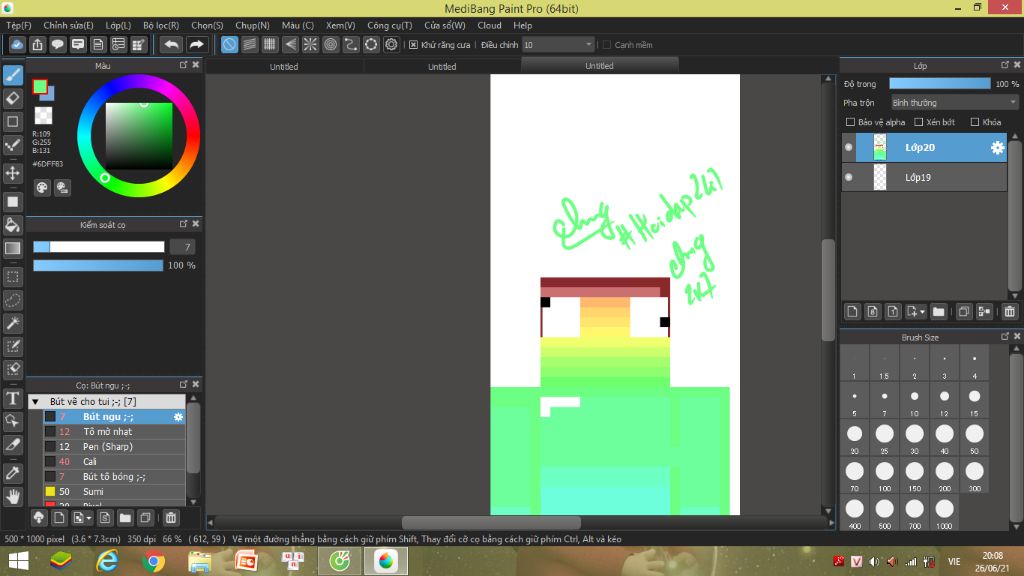The width and height of the screenshot is (1024, 576).
Task: Adjust brush size slider in Kiểm soát cọ
Action: 99,247
